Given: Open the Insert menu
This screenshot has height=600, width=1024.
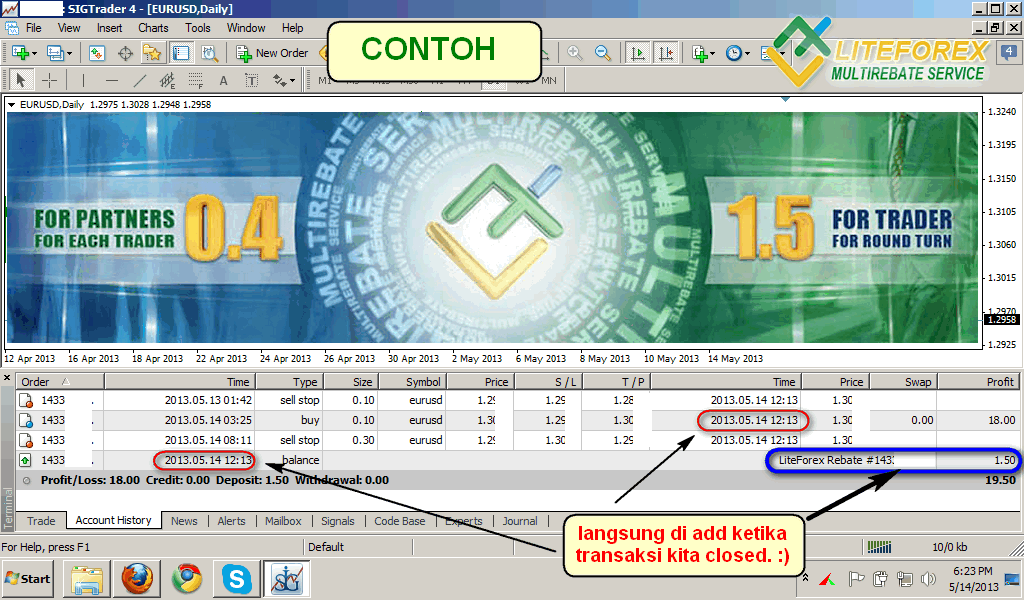Looking at the screenshot, I should 109,28.
